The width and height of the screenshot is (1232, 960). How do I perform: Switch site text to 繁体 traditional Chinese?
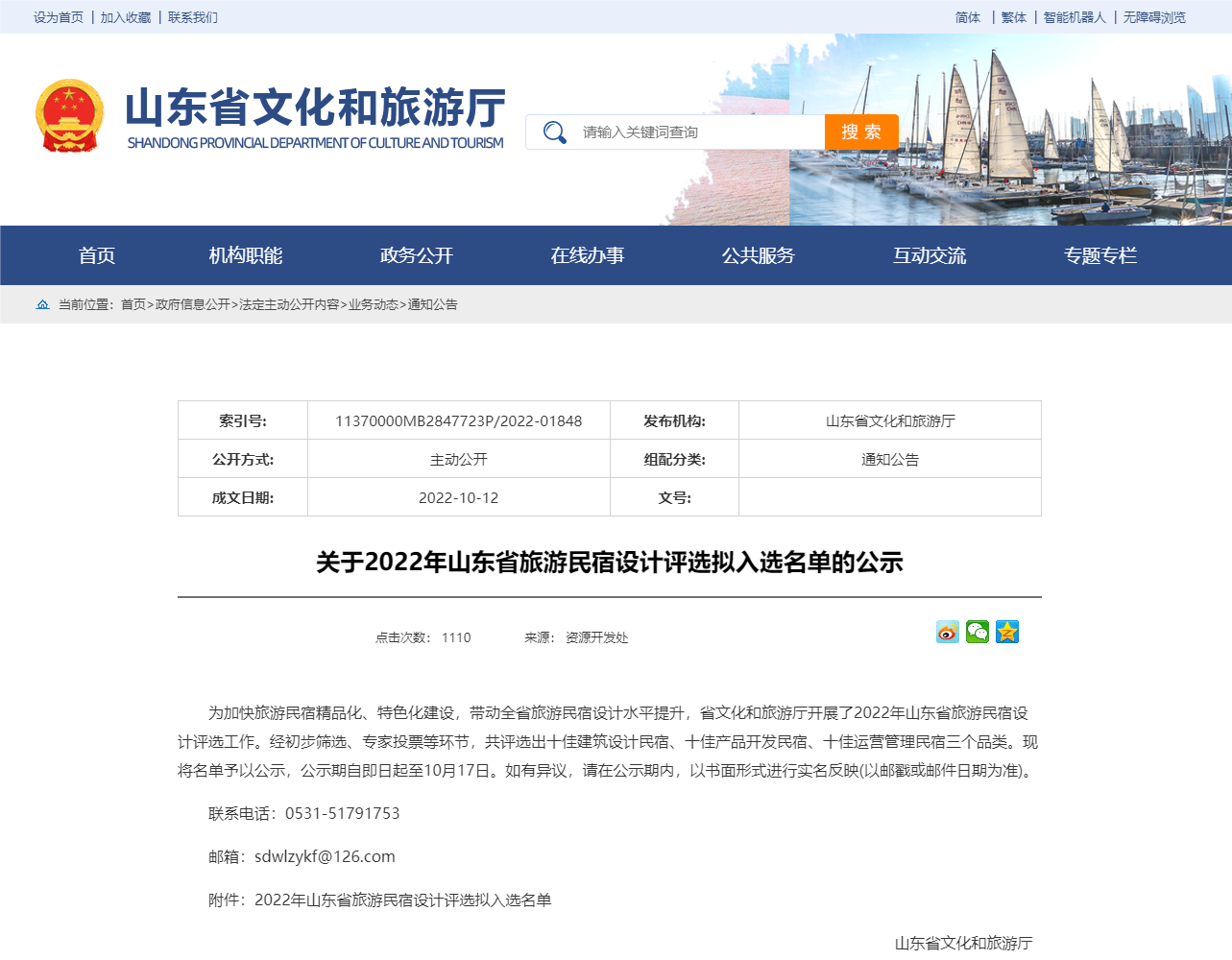tap(1012, 17)
